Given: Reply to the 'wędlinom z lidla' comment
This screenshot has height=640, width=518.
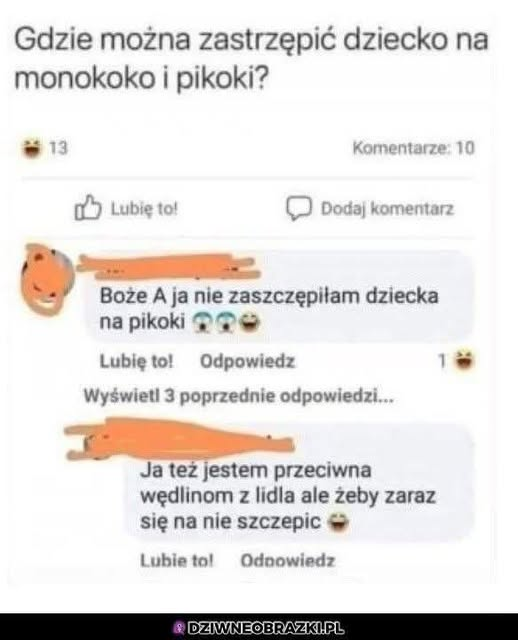Looking at the screenshot, I should (x=288, y=561).
